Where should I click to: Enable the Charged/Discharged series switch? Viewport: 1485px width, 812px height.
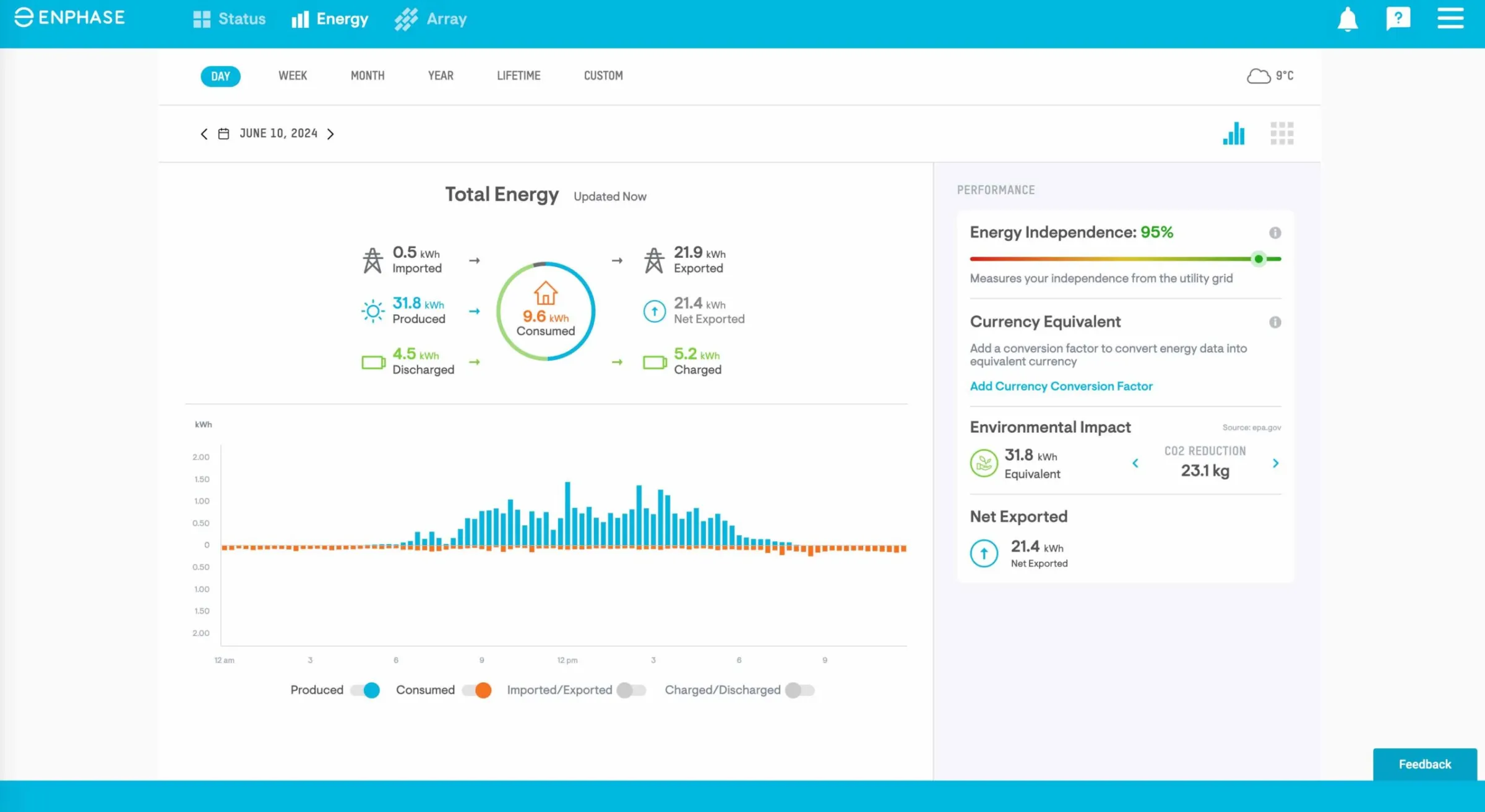pos(800,690)
